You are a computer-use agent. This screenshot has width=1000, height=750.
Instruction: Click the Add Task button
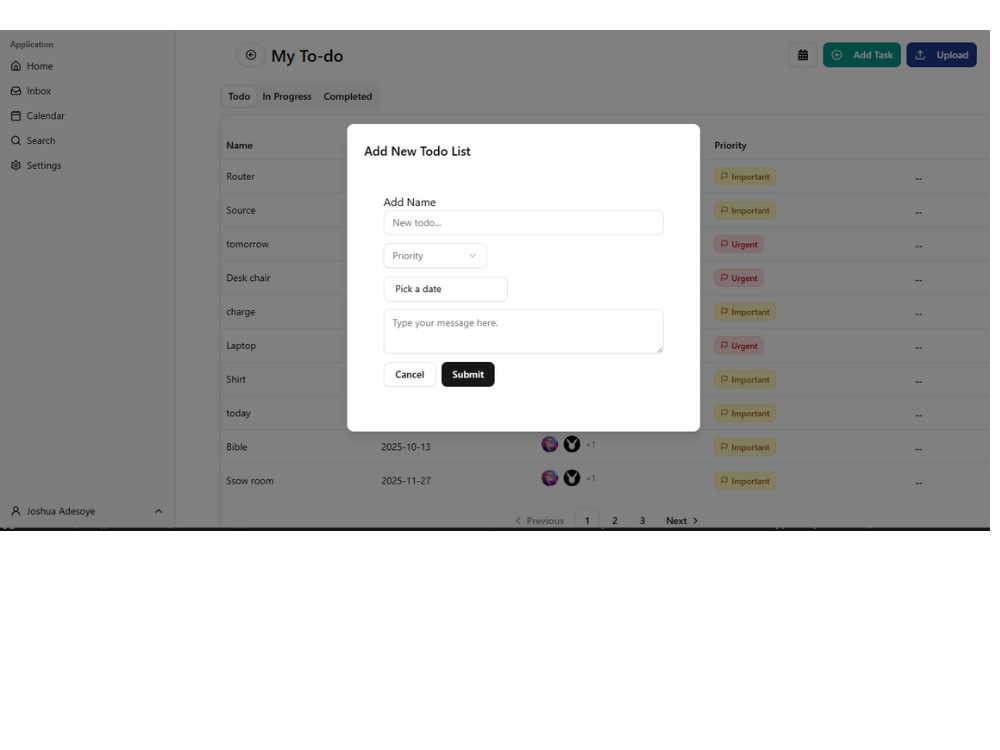[862, 55]
